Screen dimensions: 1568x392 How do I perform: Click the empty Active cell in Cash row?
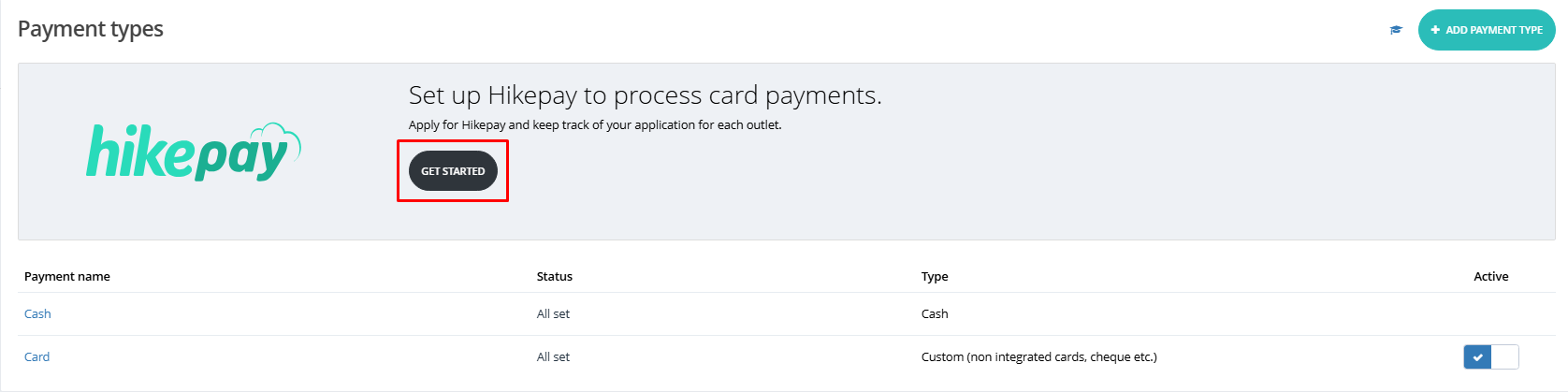[x=1490, y=314]
